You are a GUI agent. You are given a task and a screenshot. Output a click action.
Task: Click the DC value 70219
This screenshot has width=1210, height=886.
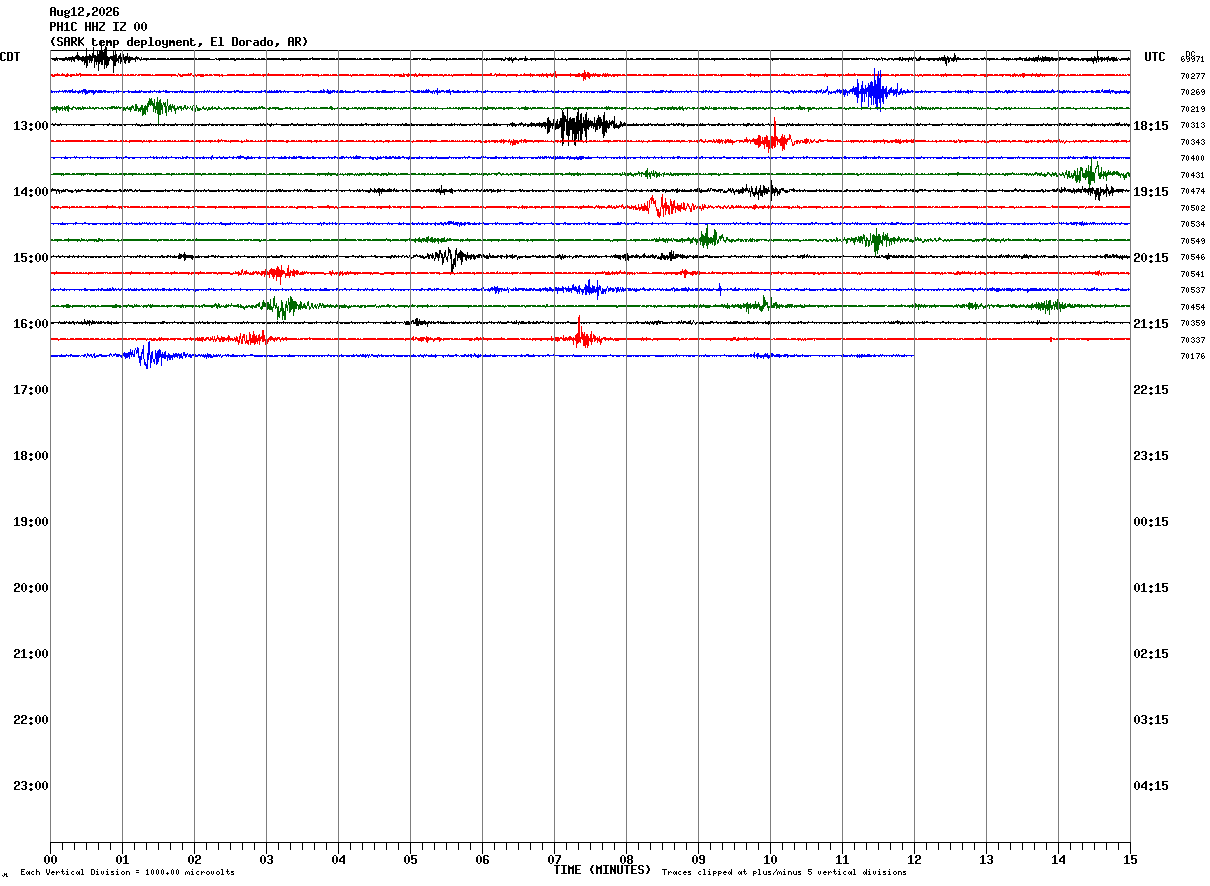point(1192,109)
